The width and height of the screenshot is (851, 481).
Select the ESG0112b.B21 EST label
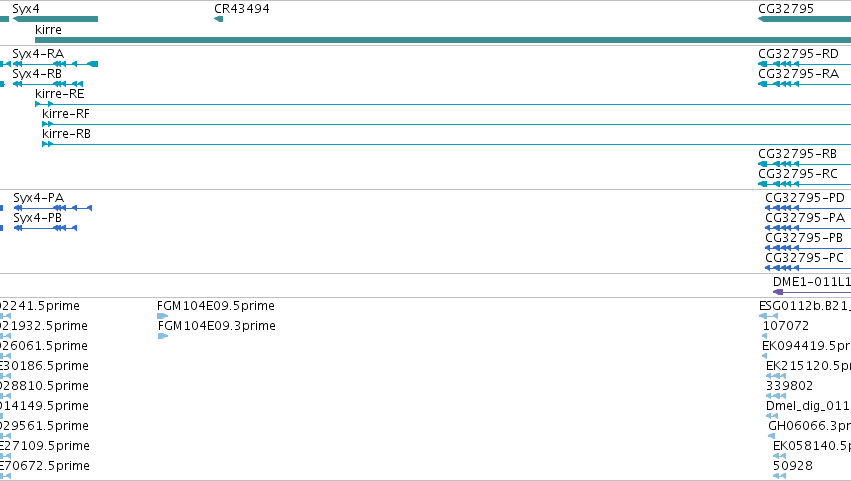pos(804,306)
